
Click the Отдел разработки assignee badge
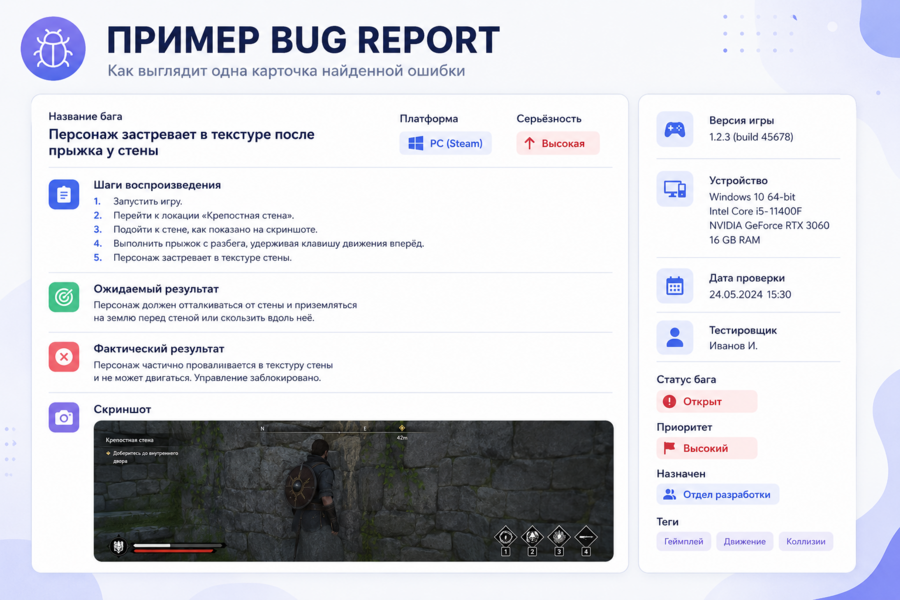tap(717, 494)
